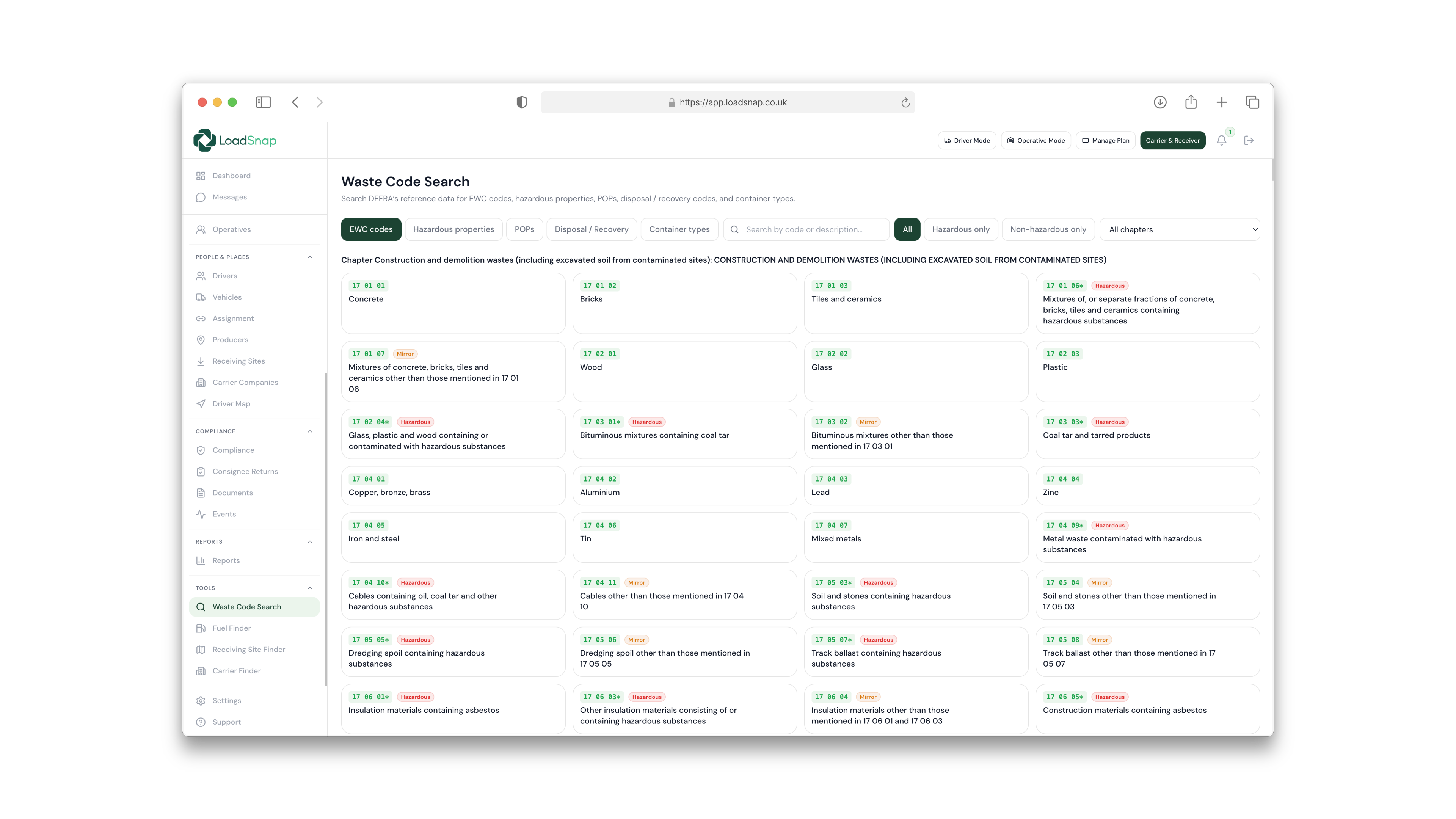Click the code or description search field
1456x819 pixels.
tap(806, 229)
